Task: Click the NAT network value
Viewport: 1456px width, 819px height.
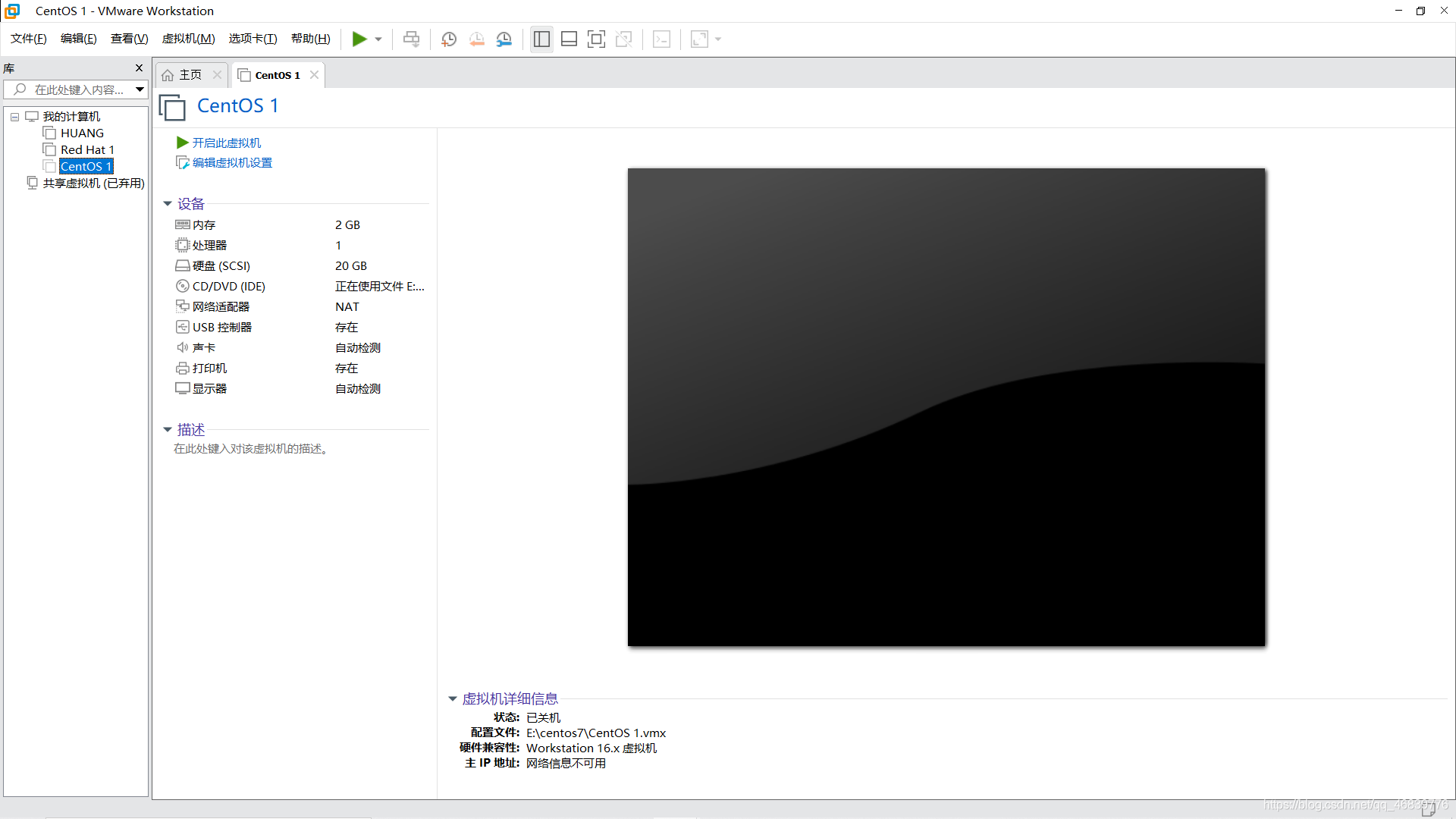Action: (x=347, y=307)
